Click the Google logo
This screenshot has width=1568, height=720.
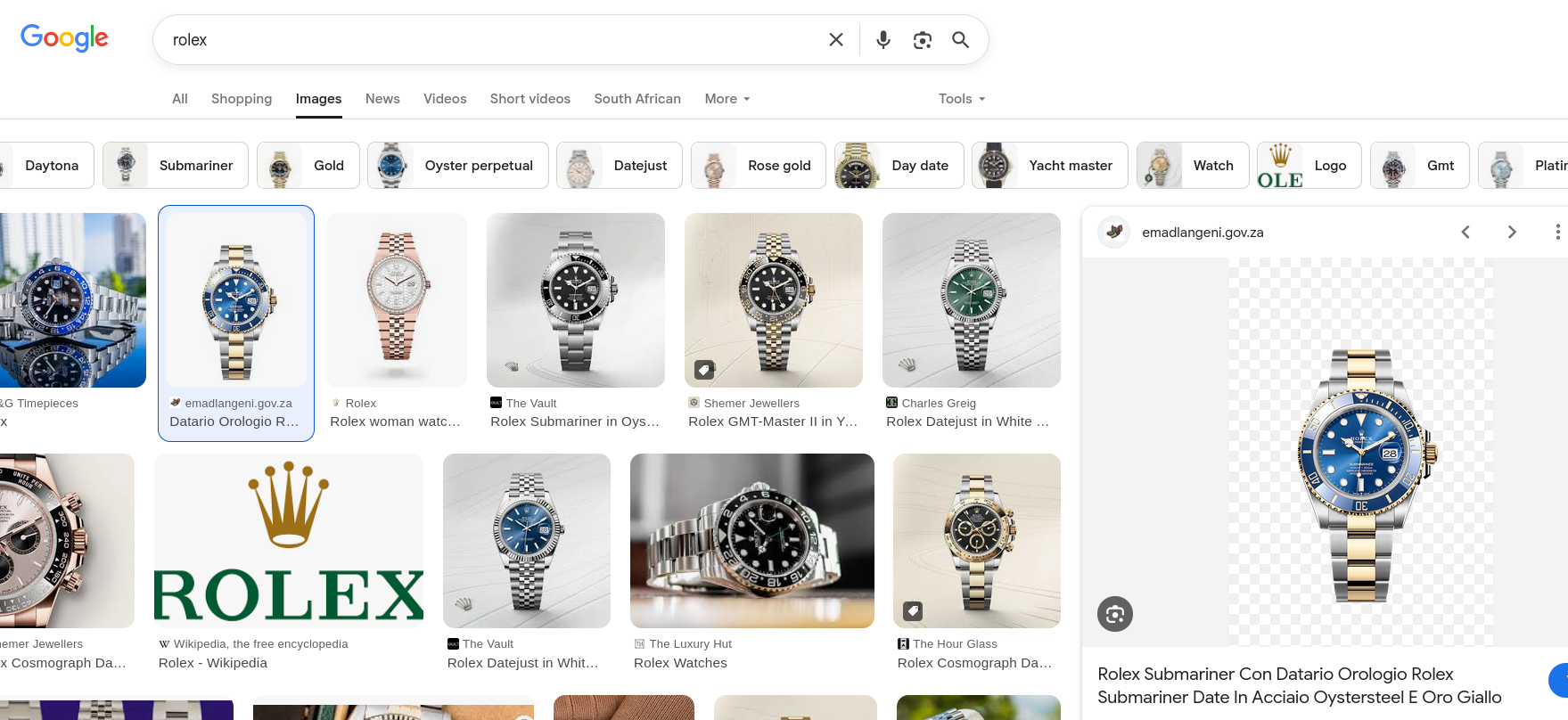pyautogui.click(x=64, y=38)
